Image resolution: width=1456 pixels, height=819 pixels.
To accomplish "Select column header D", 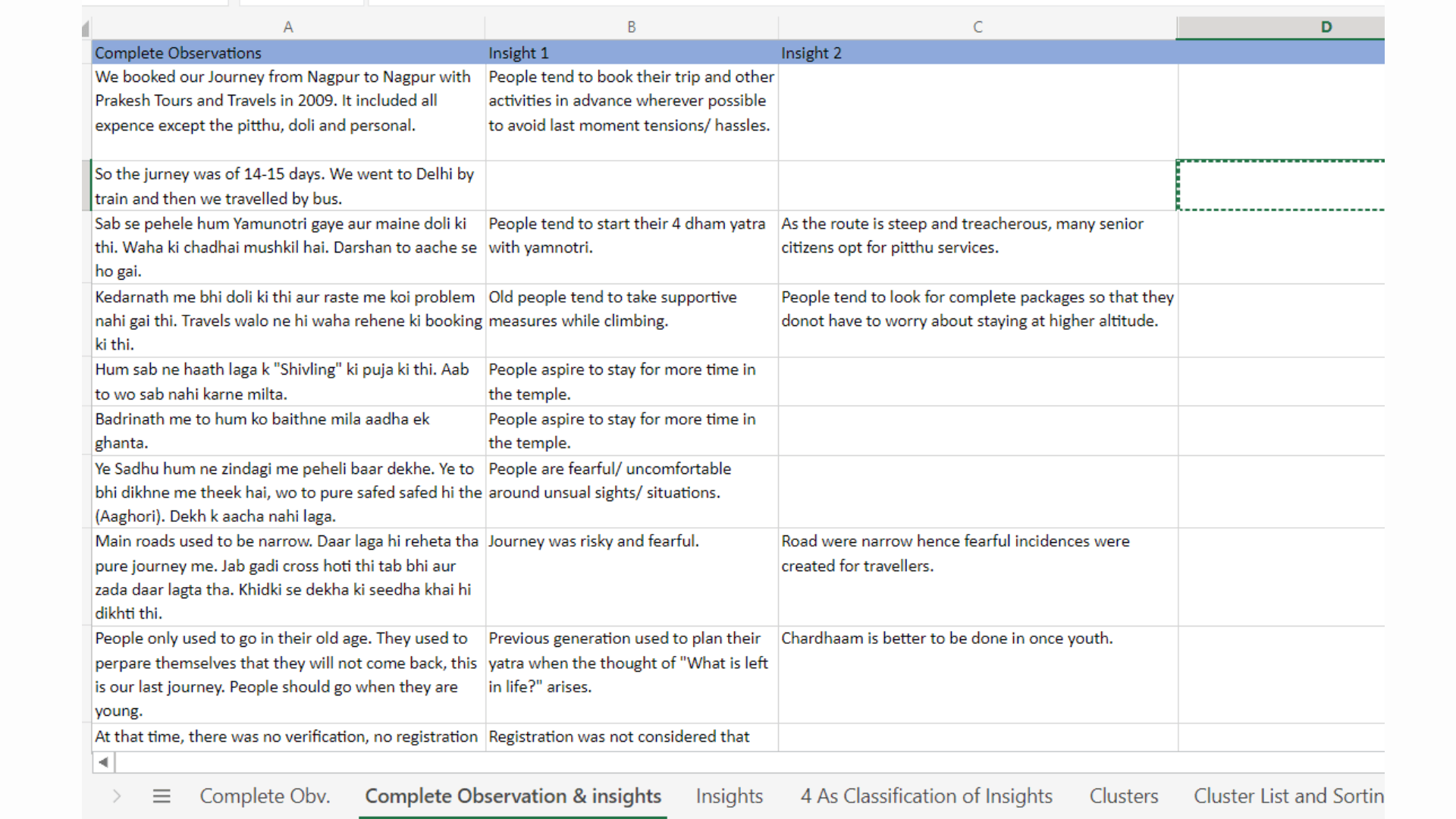I will click(x=1325, y=26).
